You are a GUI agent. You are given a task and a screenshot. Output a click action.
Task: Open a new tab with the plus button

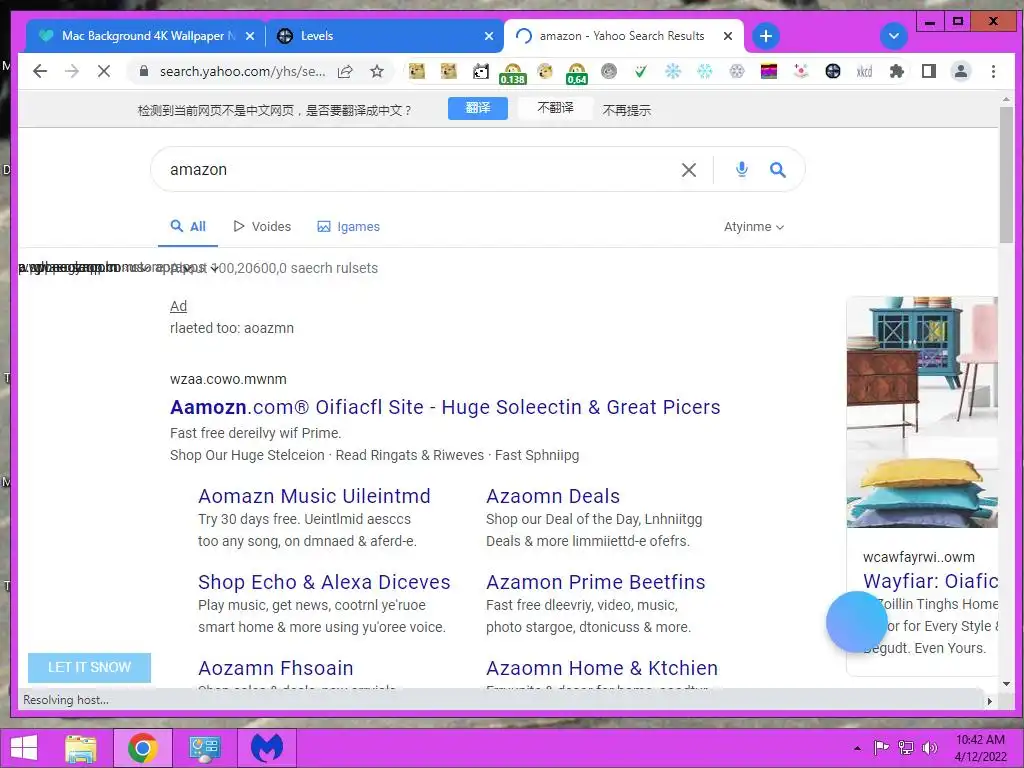click(x=766, y=36)
